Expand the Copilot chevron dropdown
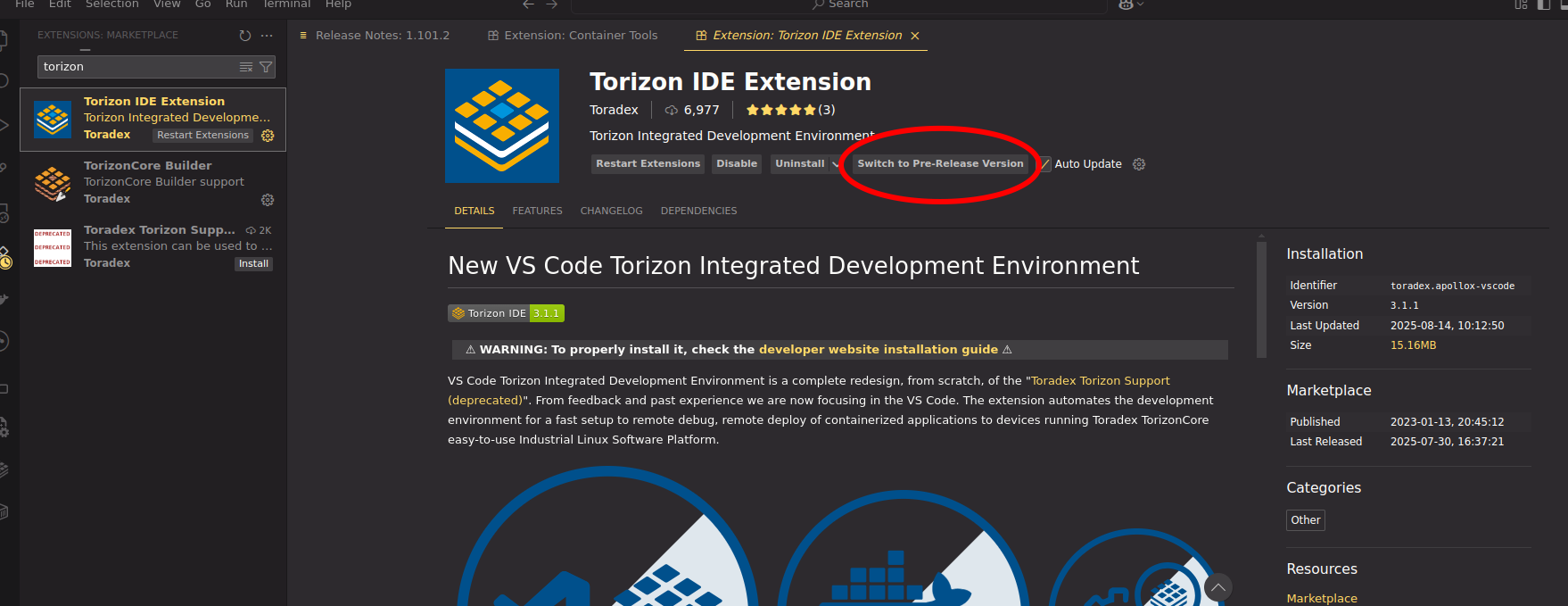 [x=1140, y=4]
